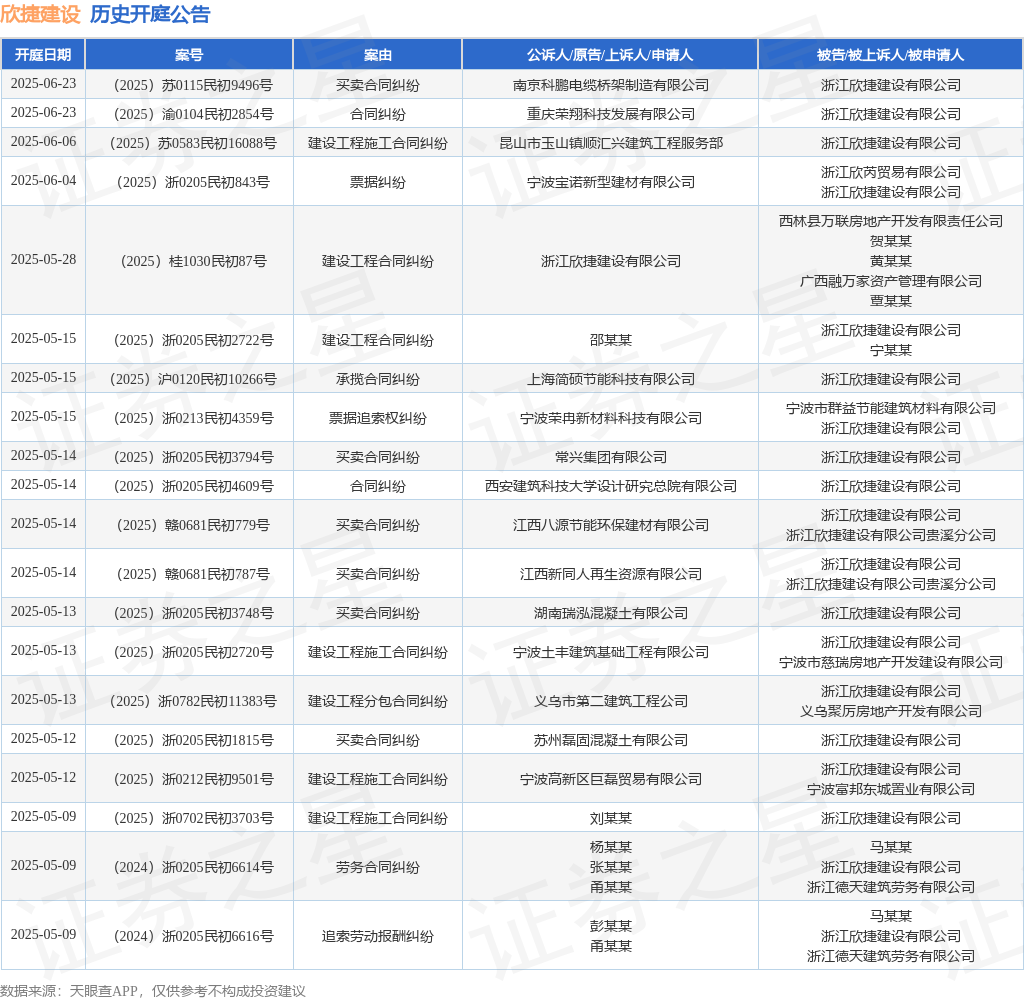The height and width of the screenshot is (1000, 1024).
Task: Select case number (2025)浙0205民初1815号
Action: pos(189,740)
